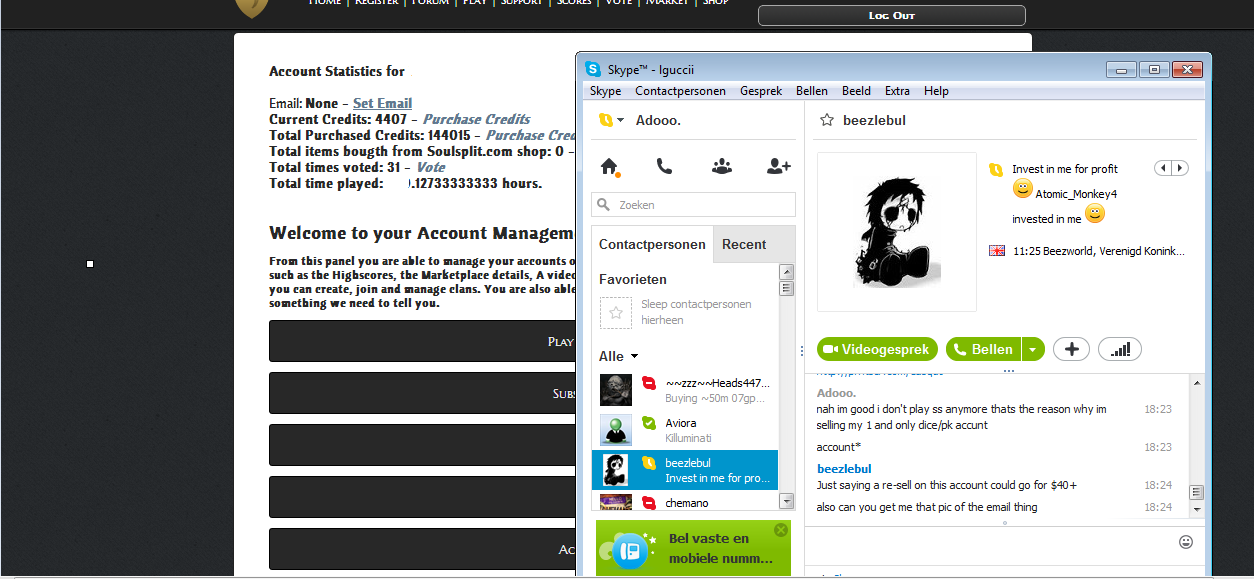
Task: Open the Gesprek menu
Action: 761,91
